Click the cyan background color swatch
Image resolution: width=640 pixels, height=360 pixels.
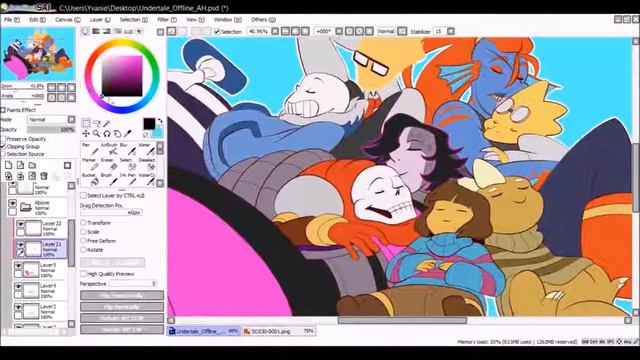(158, 133)
